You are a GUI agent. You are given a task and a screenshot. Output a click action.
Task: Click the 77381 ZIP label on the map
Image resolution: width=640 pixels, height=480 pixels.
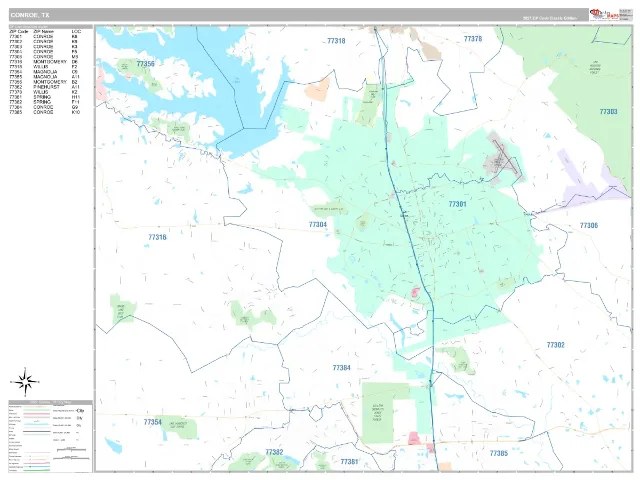pos(350,462)
